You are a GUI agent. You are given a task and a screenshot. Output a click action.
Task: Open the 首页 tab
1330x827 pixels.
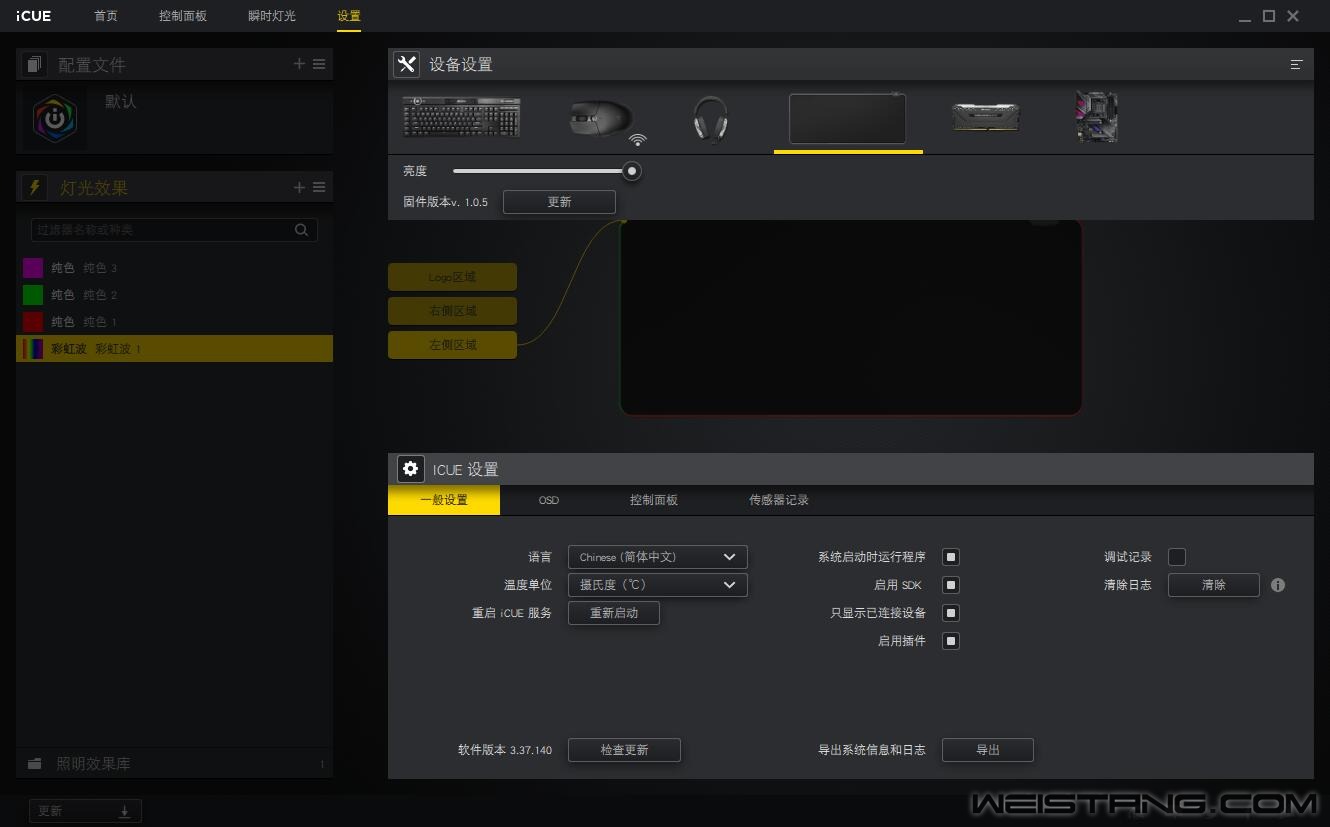[105, 16]
